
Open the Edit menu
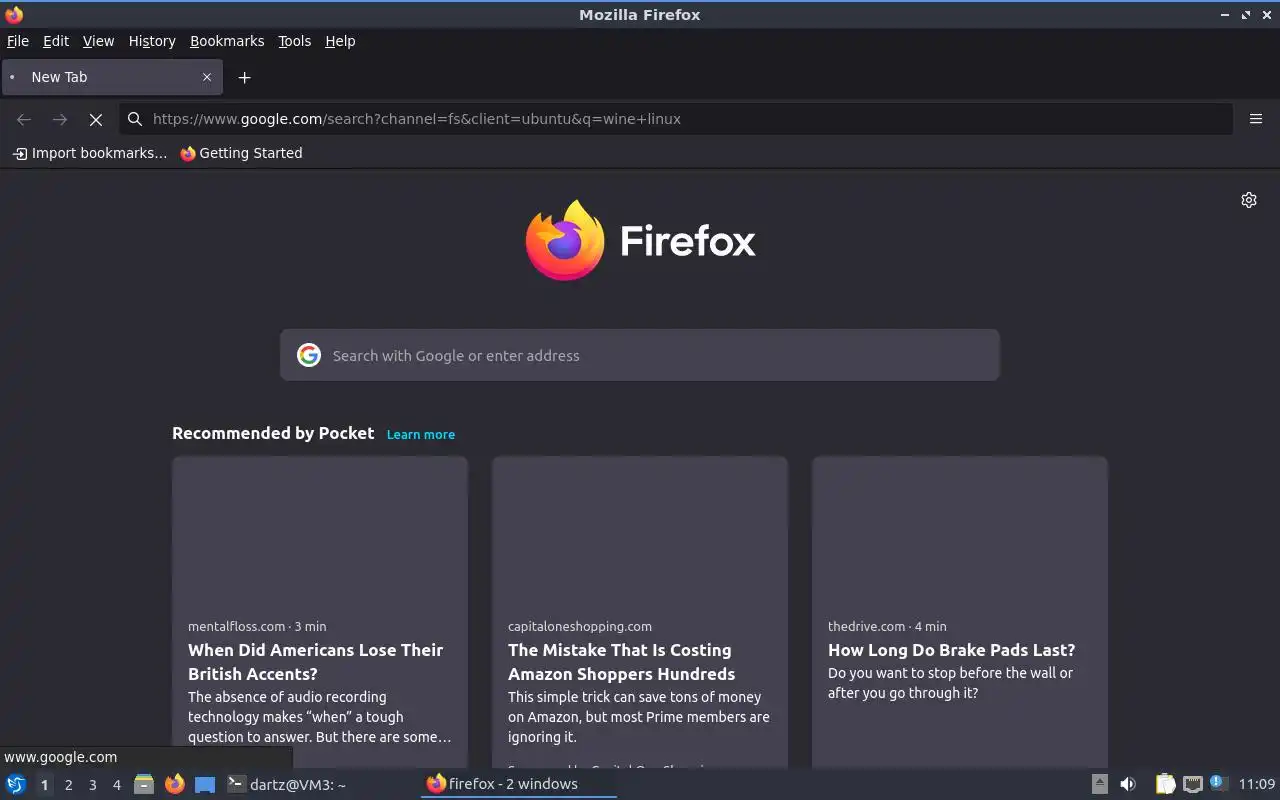point(56,41)
